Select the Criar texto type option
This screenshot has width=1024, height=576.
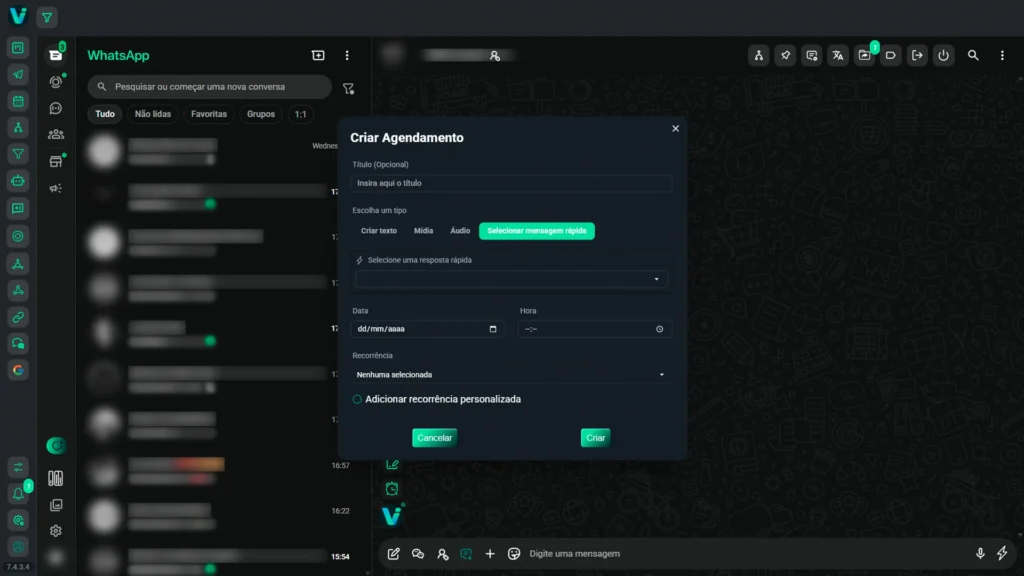(x=379, y=231)
